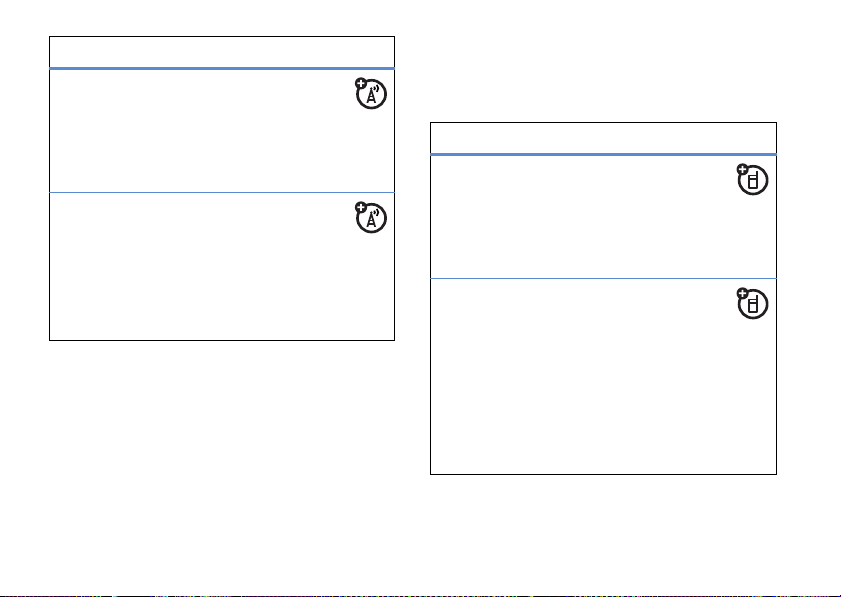Click plus badge on lower phone icon
Viewport: 841px width, 597px height.
(x=741, y=294)
